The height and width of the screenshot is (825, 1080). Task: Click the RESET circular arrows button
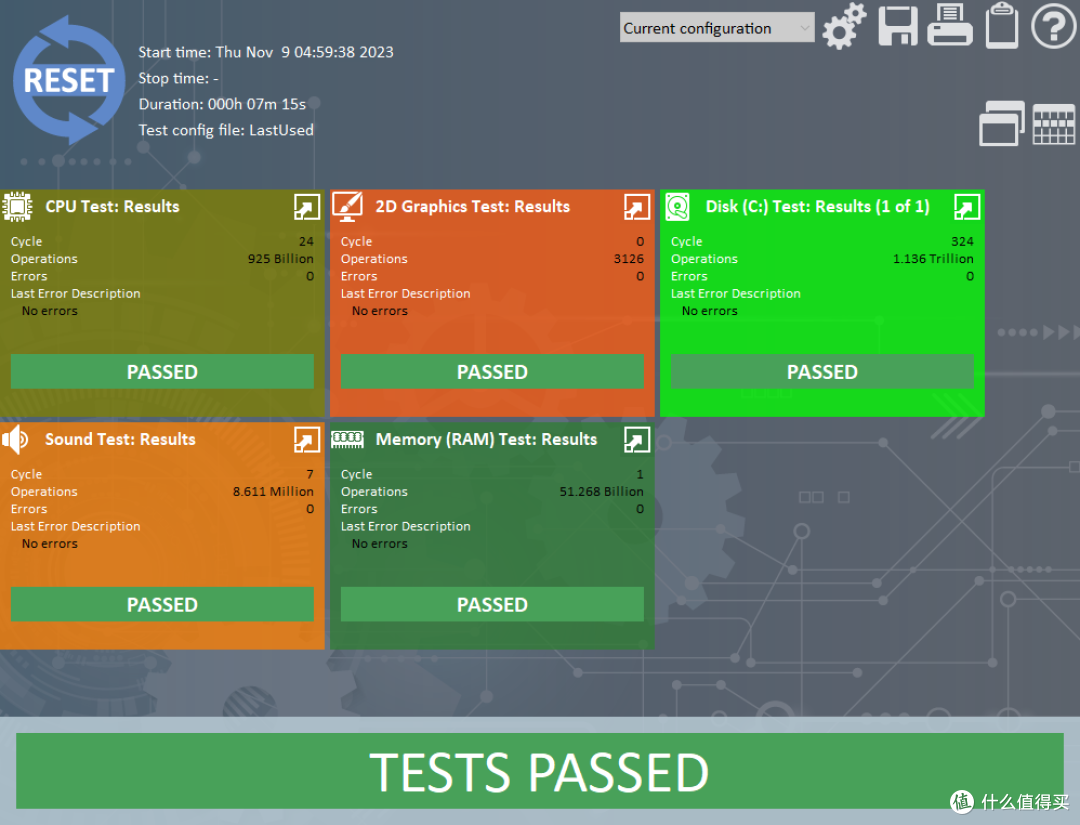tap(69, 80)
